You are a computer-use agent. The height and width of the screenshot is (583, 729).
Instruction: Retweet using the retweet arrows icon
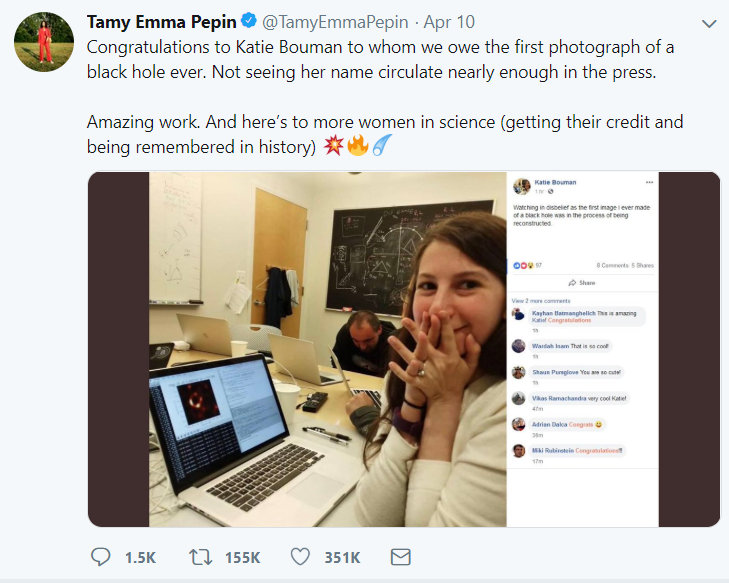point(200,557)
